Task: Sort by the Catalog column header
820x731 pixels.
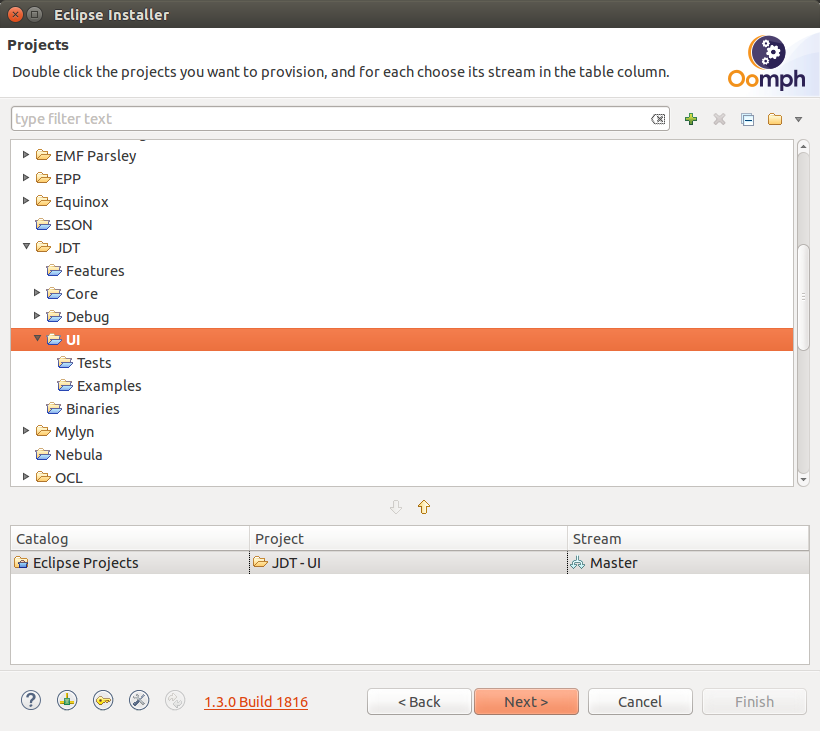Action: pyautogui.click(x=130, y=539)
